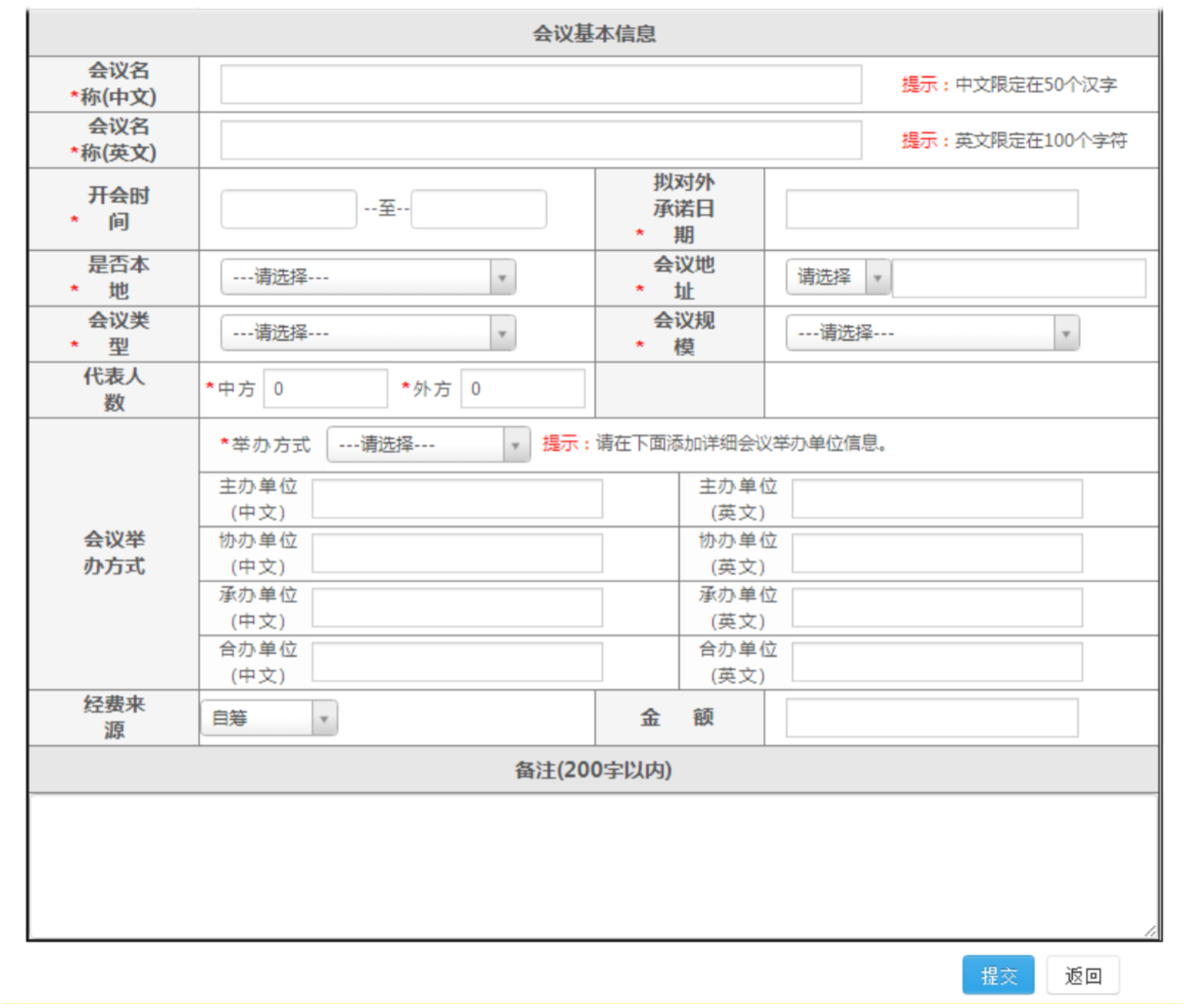Open the 会议地址 请选择 dropdown

tap(838, 277)
